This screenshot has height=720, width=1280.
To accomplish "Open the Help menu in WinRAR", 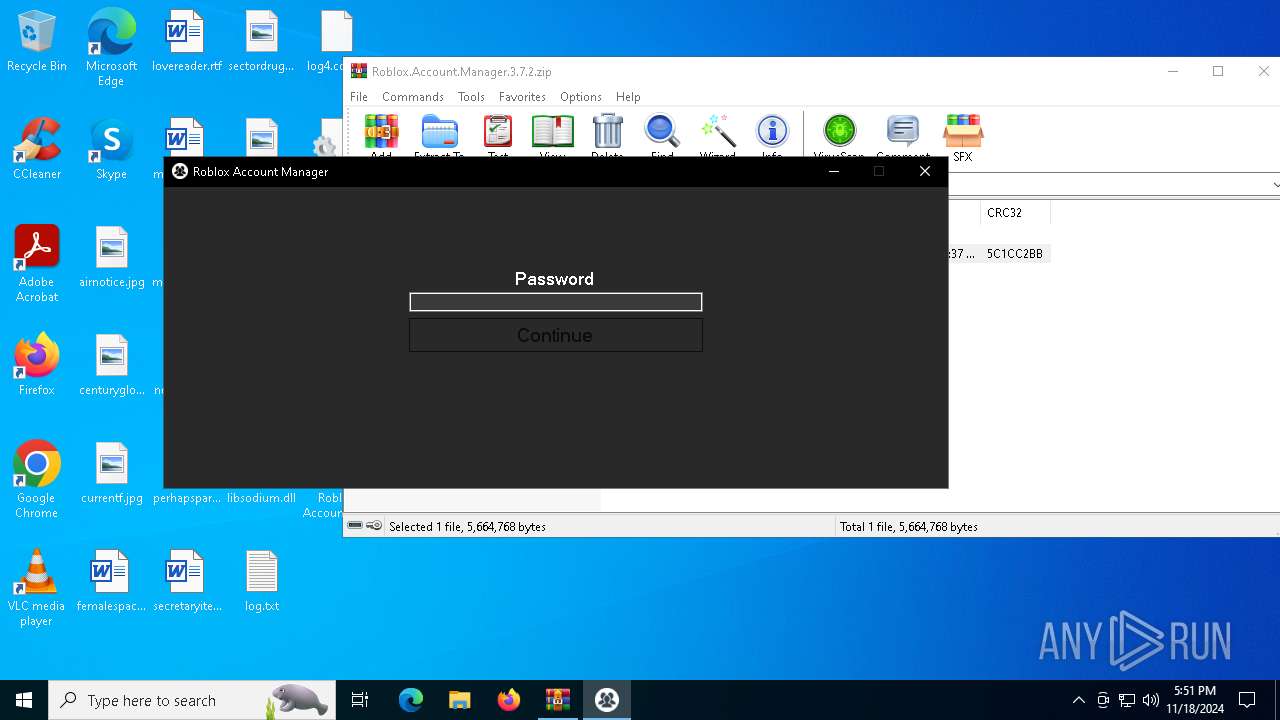I will 628,97.
